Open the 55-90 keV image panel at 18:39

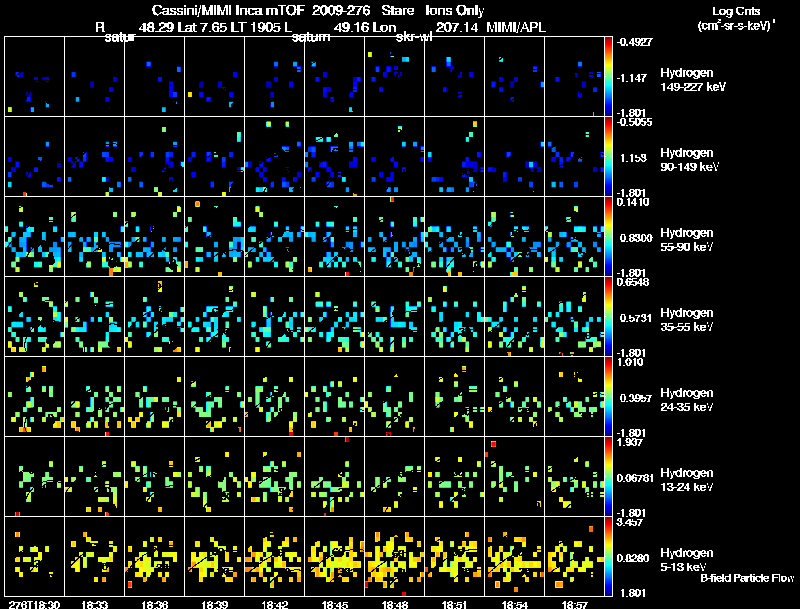[215, 237]
